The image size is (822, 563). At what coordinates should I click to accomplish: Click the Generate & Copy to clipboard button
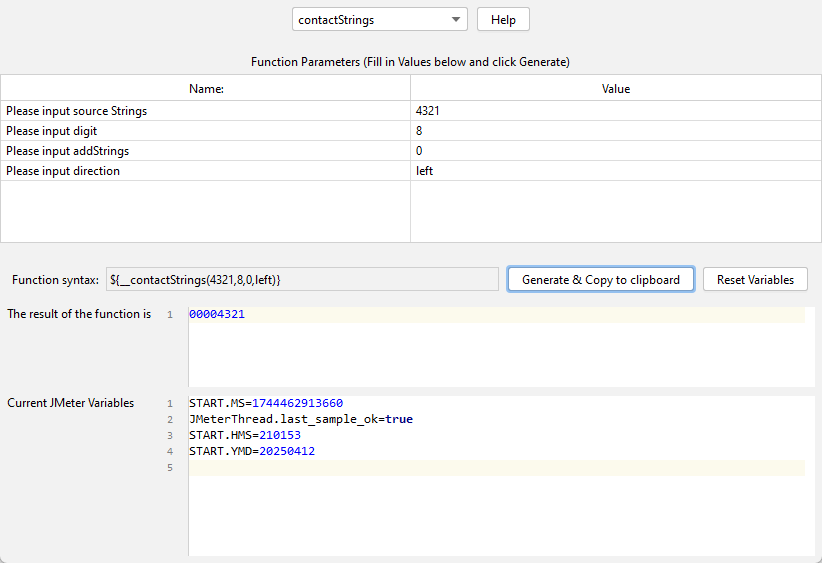point(600,280)
